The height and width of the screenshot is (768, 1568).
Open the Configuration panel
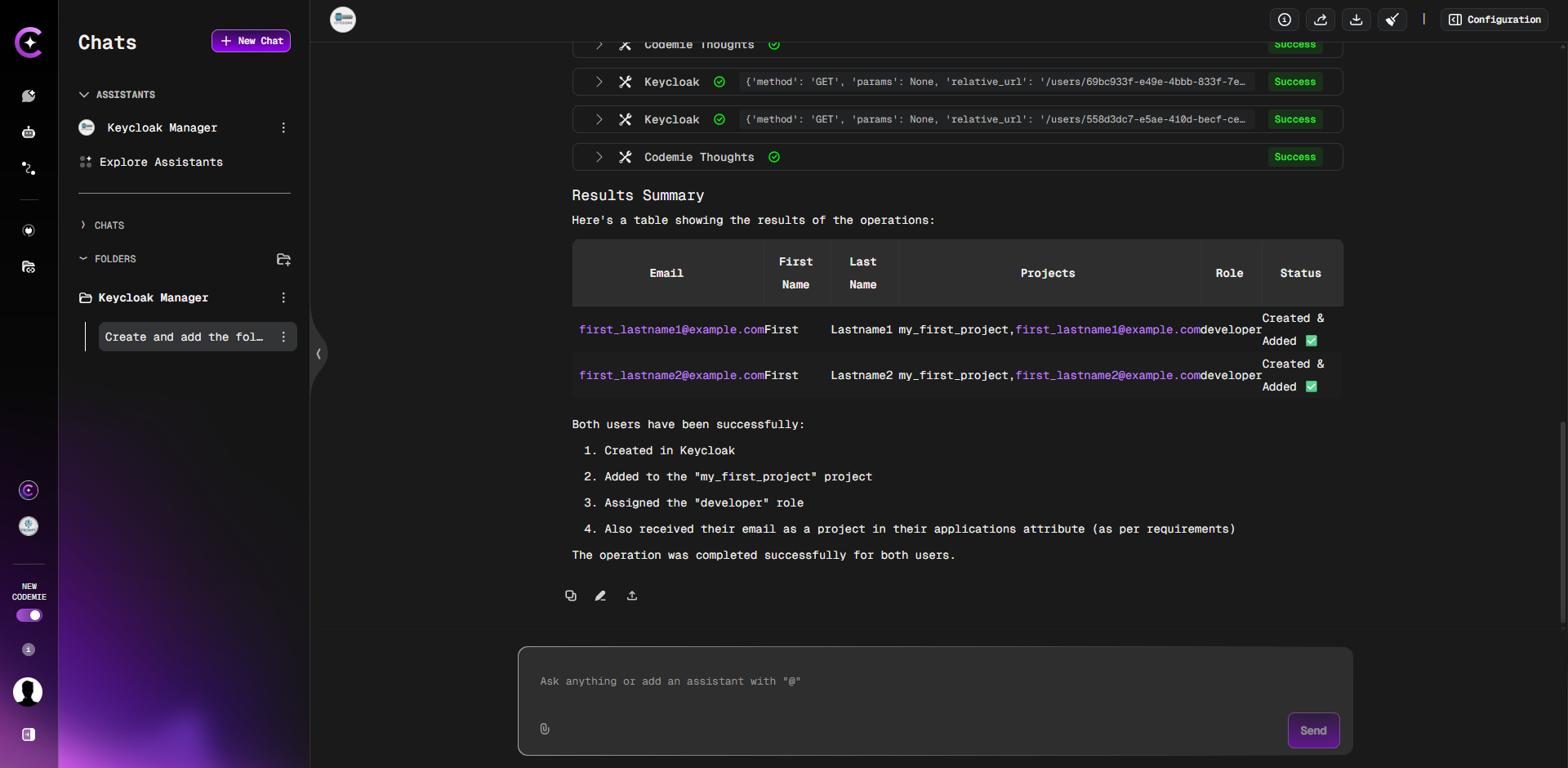pyautogui.click(x=1494, y=20)
